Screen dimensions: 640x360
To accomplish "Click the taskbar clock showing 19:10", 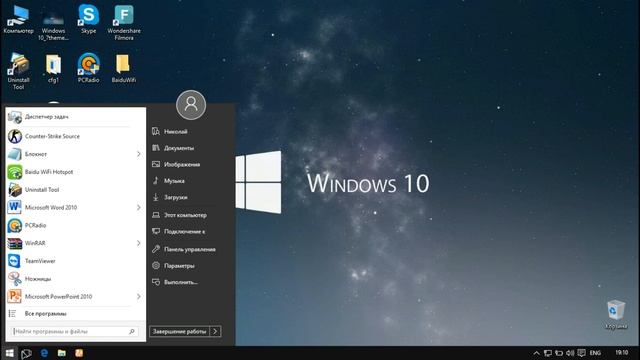I will 622,353.
